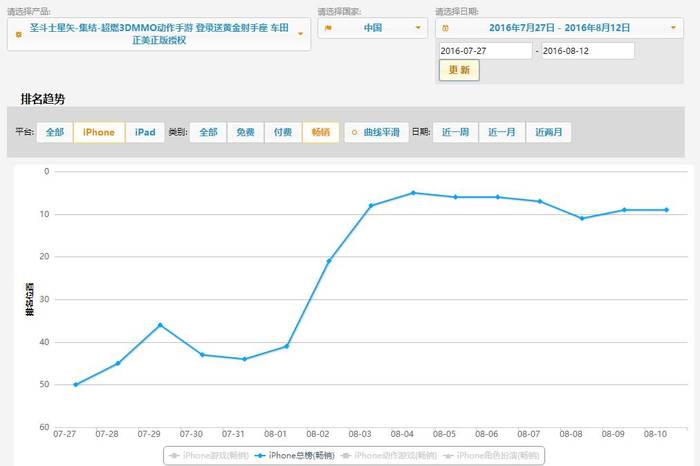Toggle the iPhone游戏(畅销) legend series
The height and width of the screenshot is (466, 700).
pyautogui.click(x=209, y=456)
